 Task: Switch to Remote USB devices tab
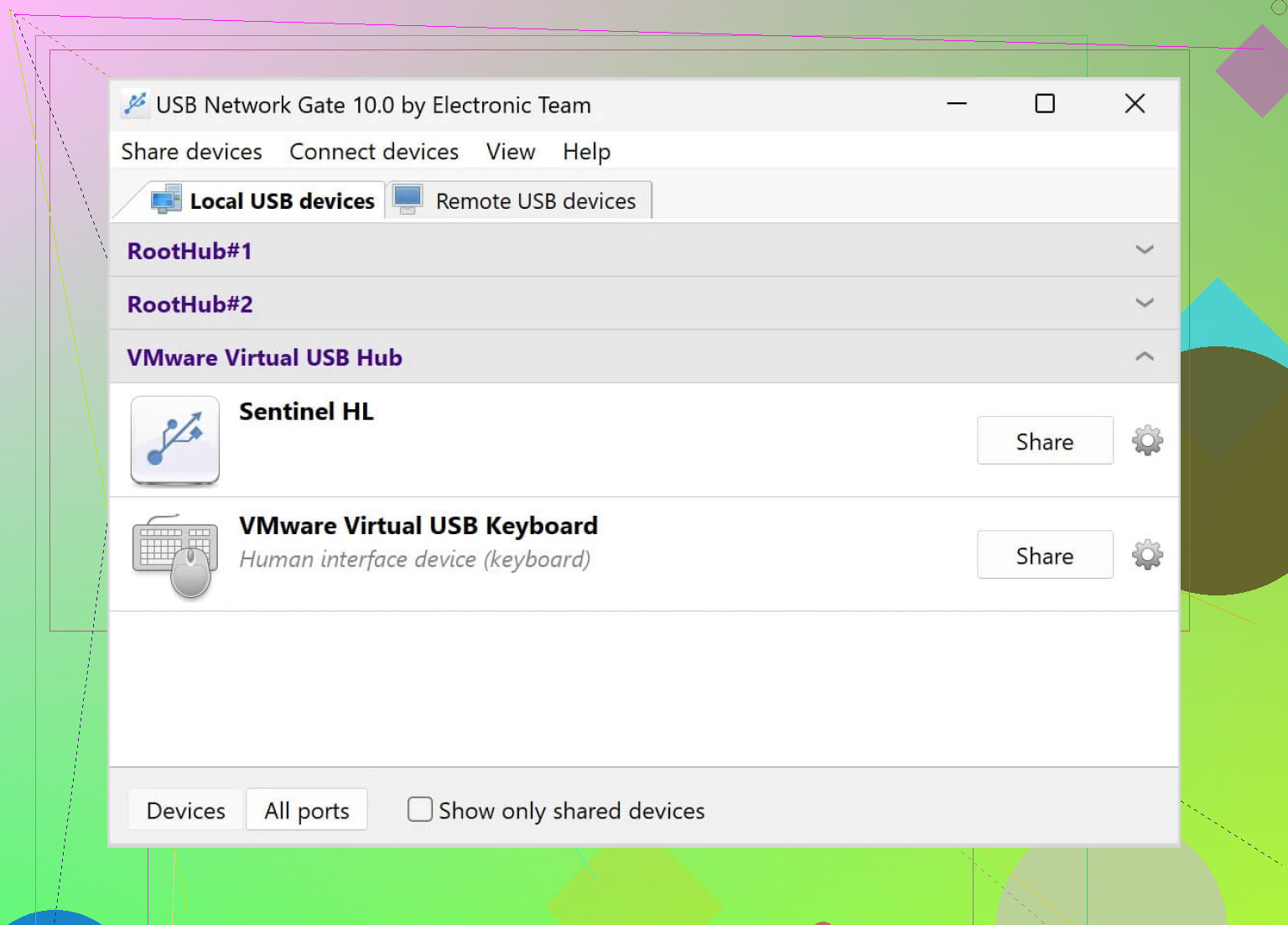(x=518, y=200)
